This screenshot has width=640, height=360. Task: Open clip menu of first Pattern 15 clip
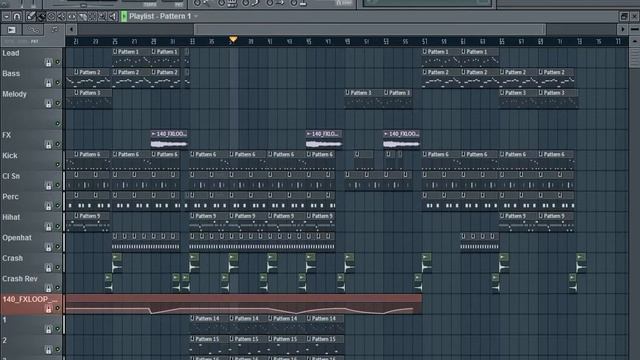192,339
